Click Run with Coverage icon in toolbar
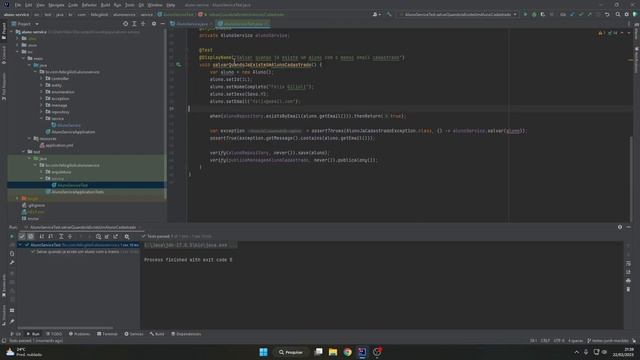640x360 pixels. pyautogui.click(x=543, y=14)
